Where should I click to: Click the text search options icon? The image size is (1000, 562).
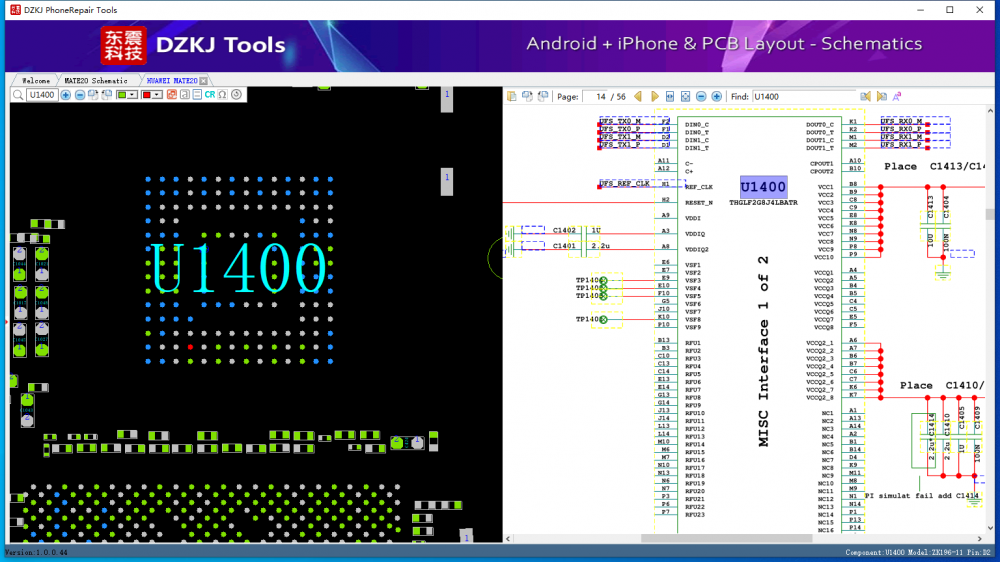897,96
